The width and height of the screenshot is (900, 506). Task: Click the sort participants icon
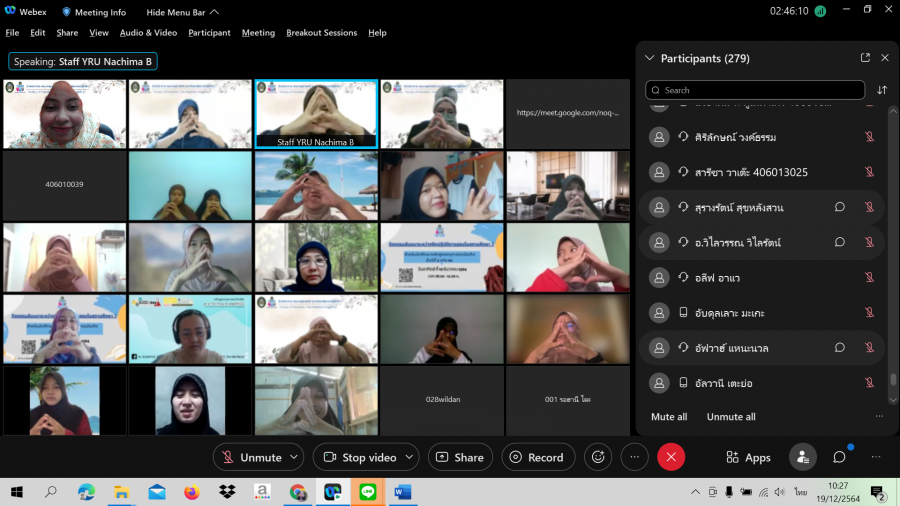pos(882,90)
